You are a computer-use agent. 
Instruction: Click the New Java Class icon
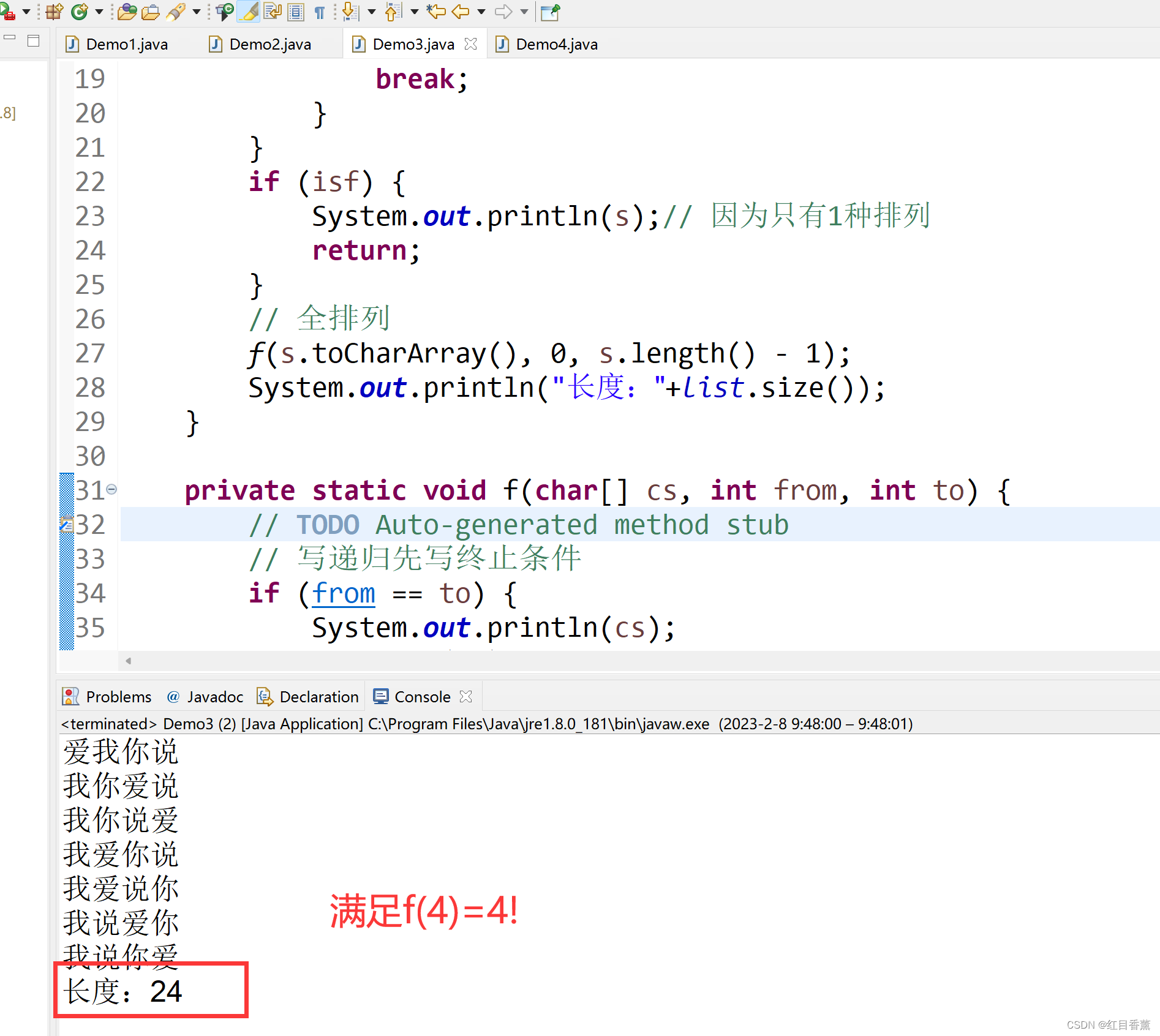pyautogui.click(x=80, y=11)
